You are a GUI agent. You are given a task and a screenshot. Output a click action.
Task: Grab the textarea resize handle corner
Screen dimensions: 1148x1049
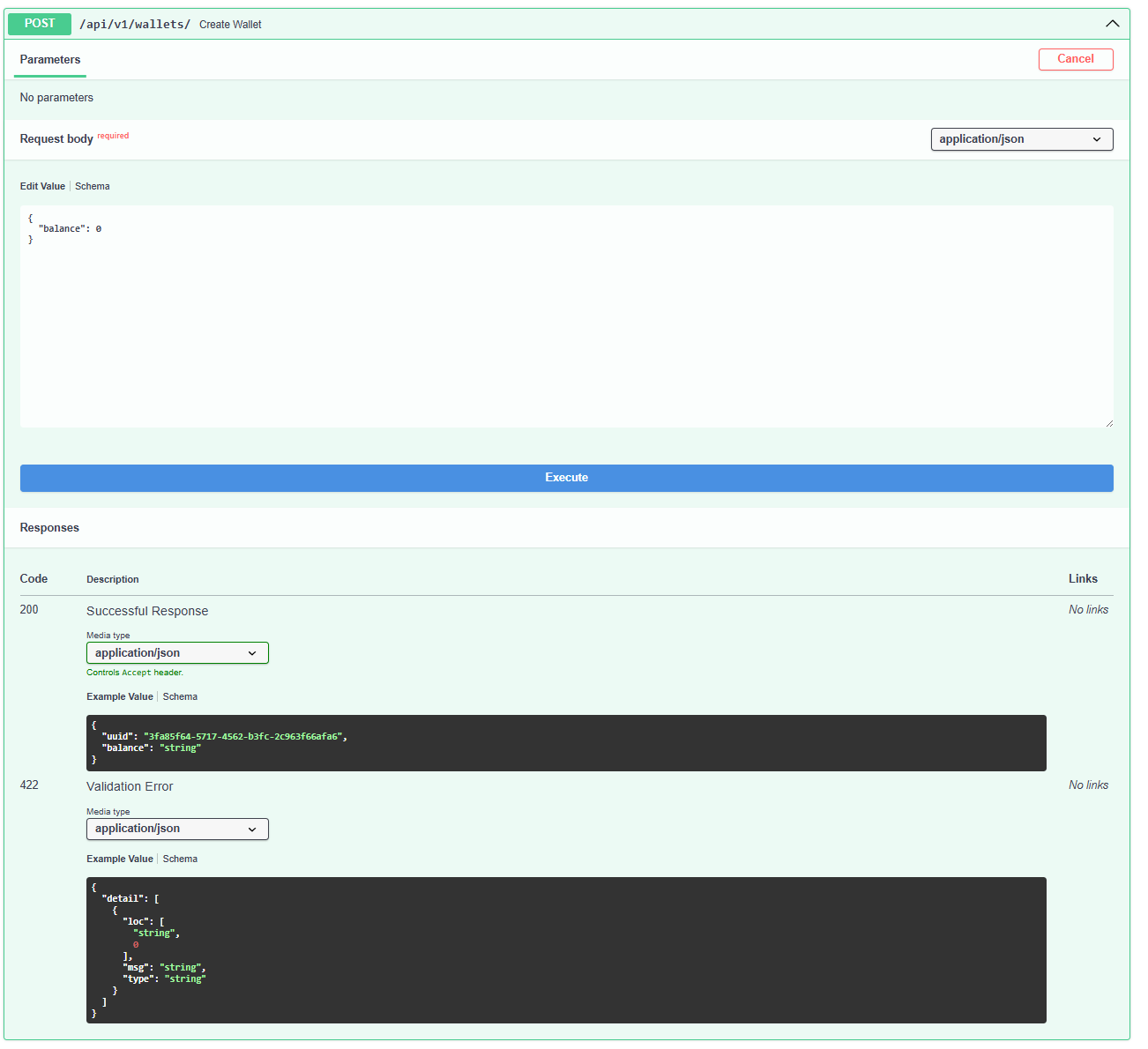[1108, 422]
